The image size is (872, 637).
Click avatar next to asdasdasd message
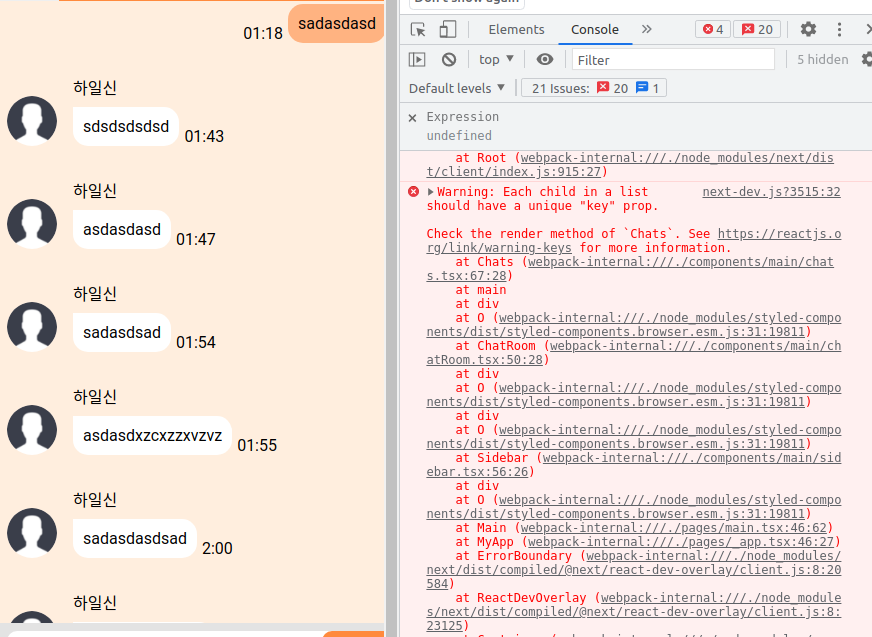pos(32,224)
